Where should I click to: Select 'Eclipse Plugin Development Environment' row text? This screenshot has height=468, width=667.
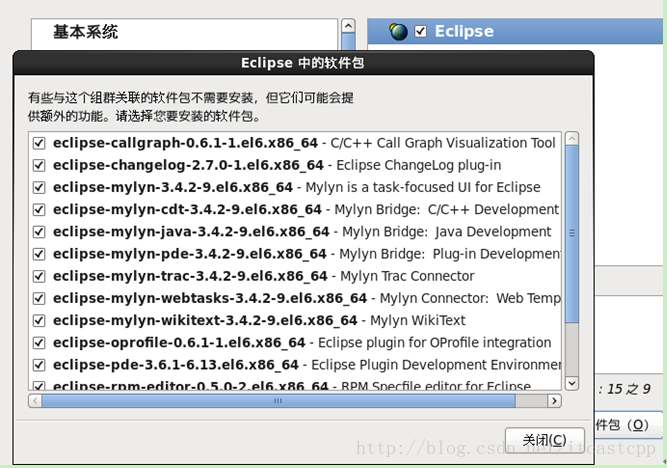pos(436,365)
